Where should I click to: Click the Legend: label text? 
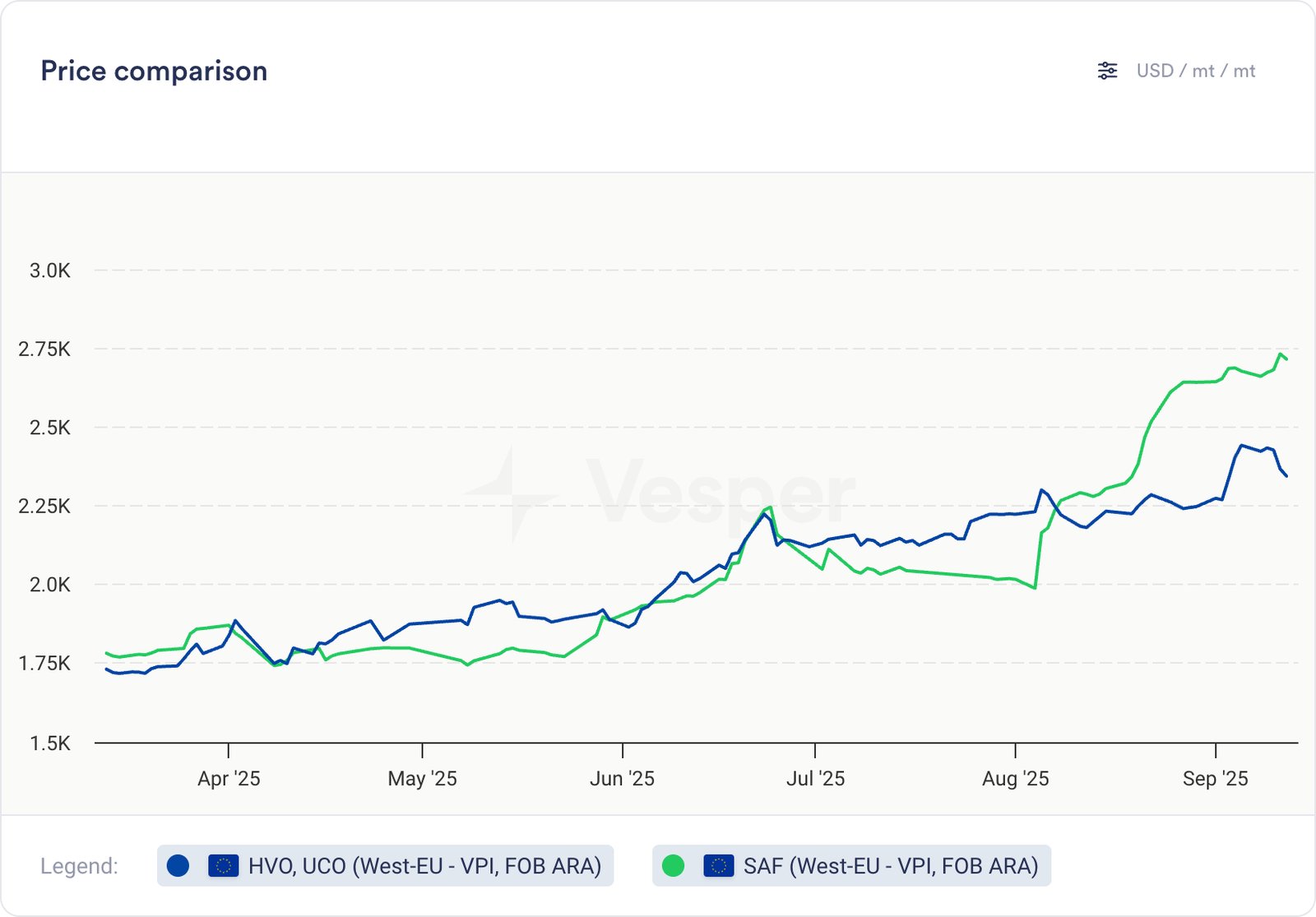click(79, 866)
